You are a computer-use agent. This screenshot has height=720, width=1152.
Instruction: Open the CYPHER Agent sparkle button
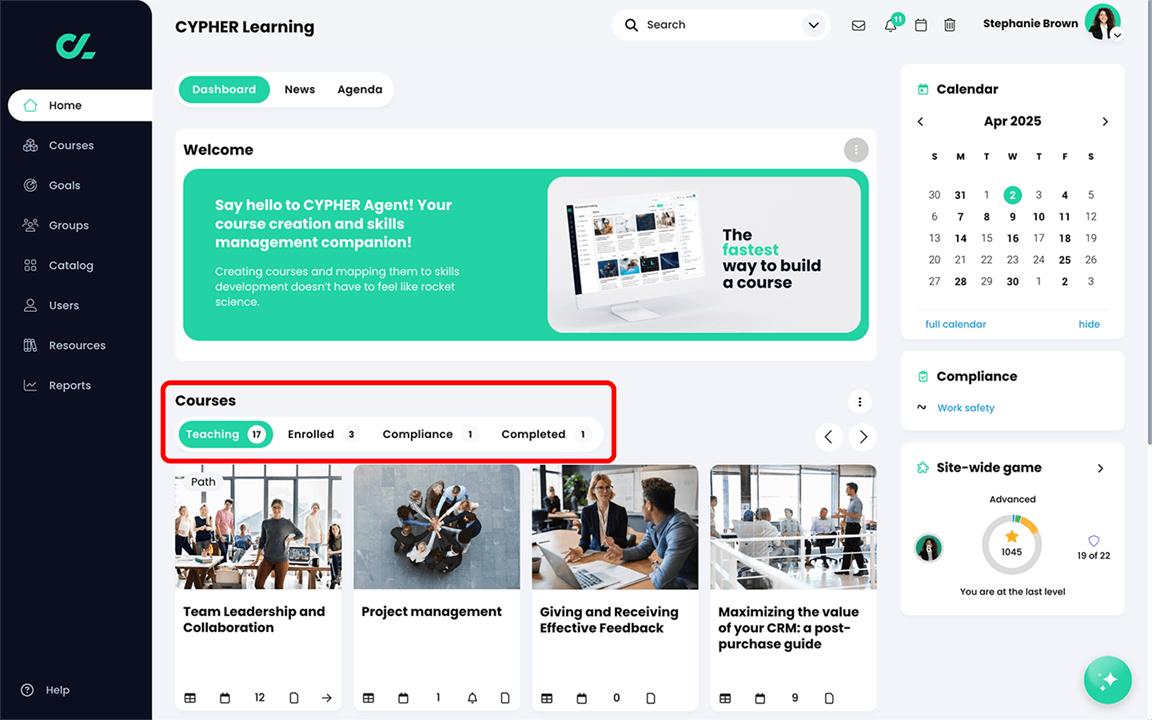point(1108,680)
